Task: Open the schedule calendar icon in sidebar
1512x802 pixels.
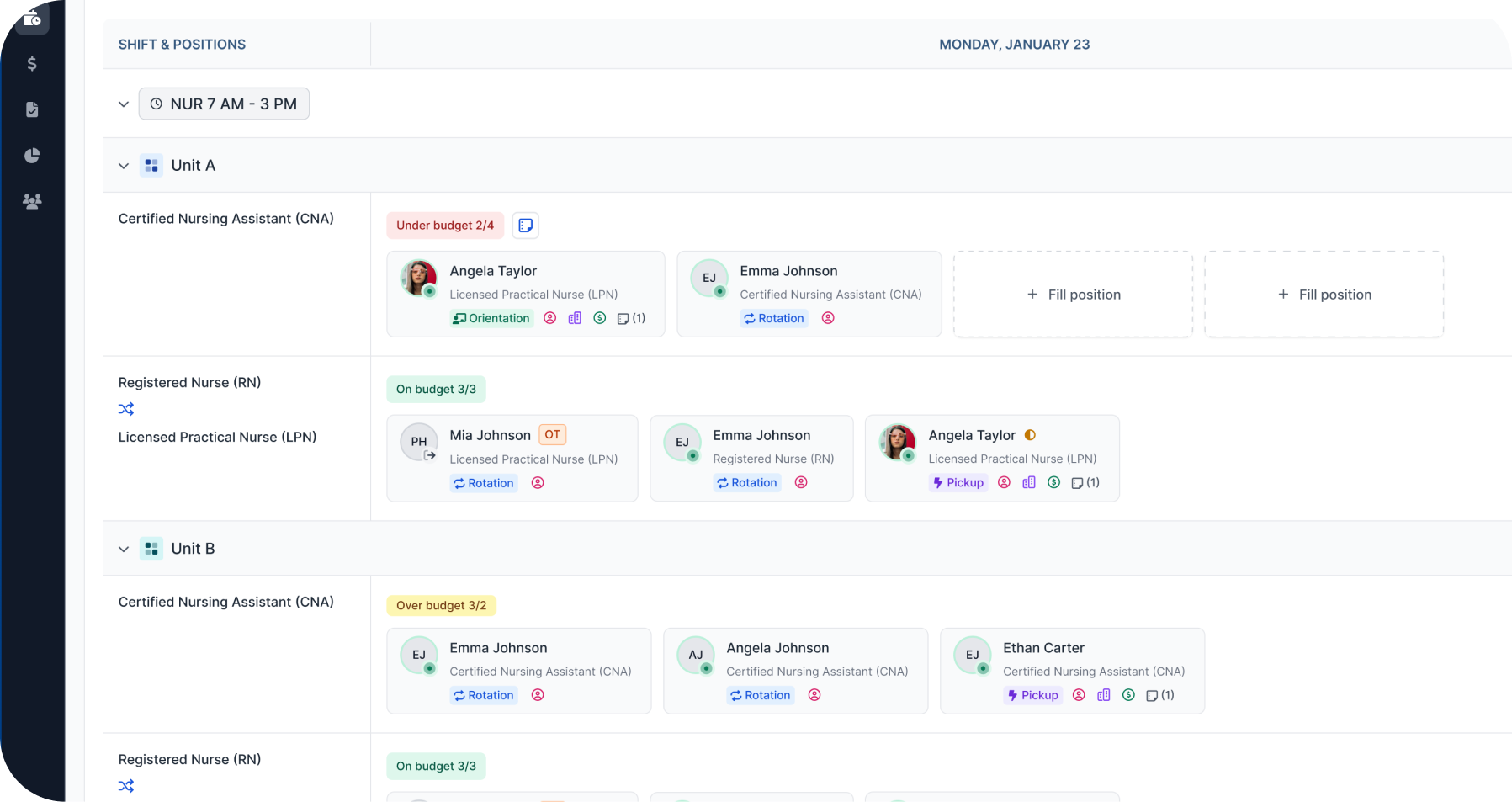Action: pos(32,19)
